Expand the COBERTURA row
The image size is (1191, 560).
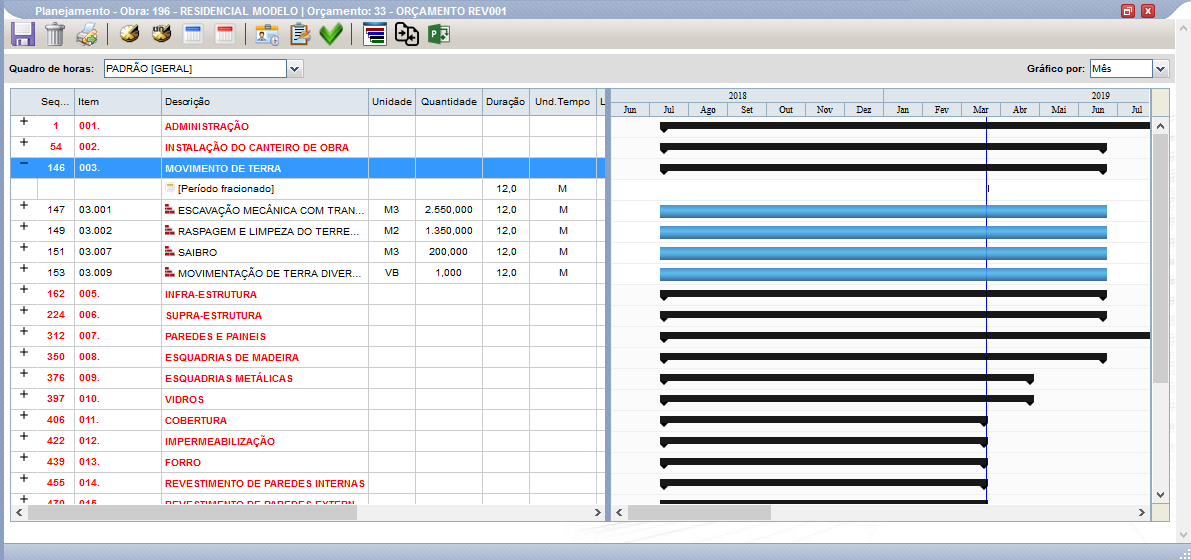pos(24,416)
